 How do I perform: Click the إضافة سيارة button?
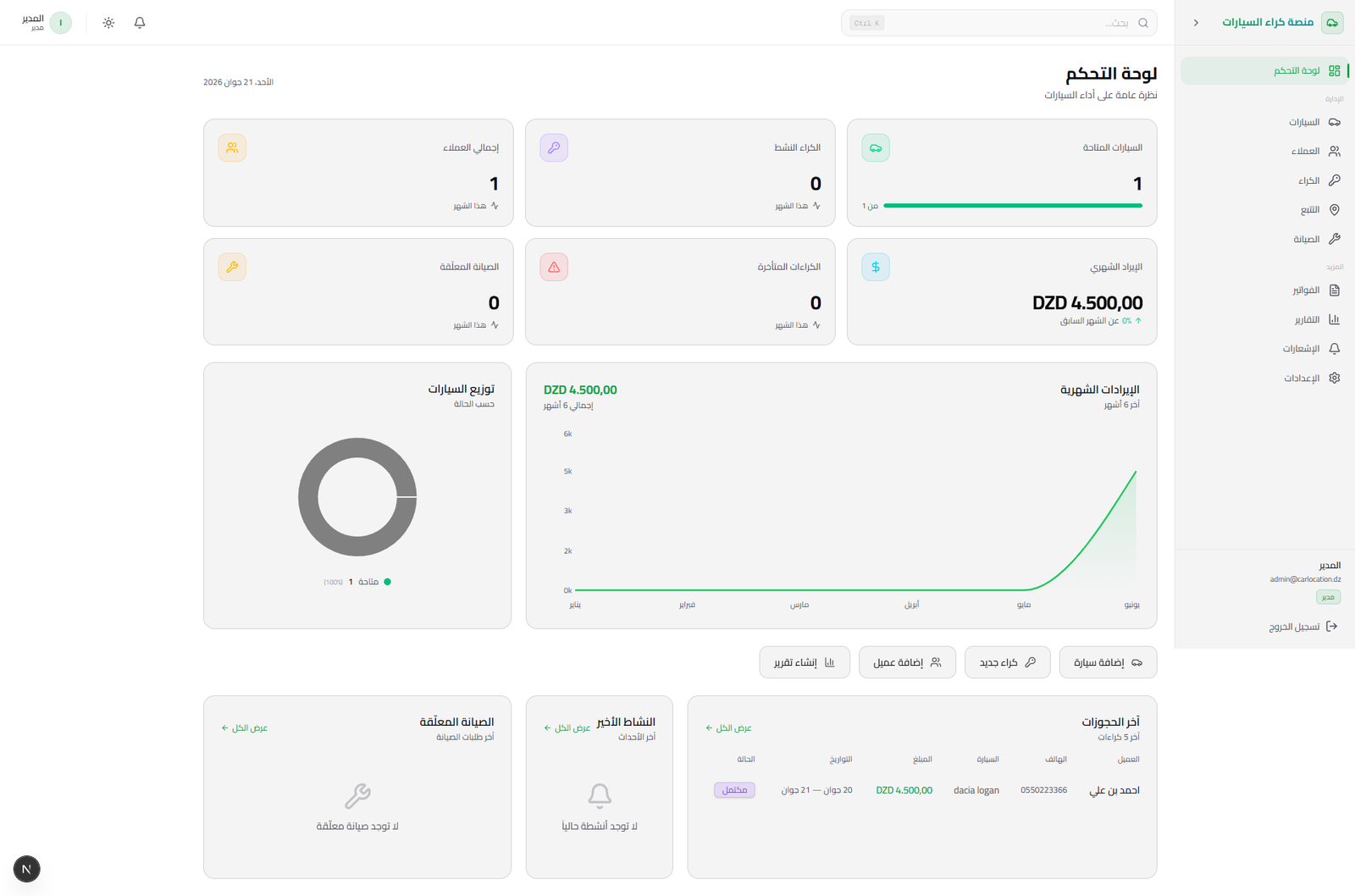coord(1108,662)
